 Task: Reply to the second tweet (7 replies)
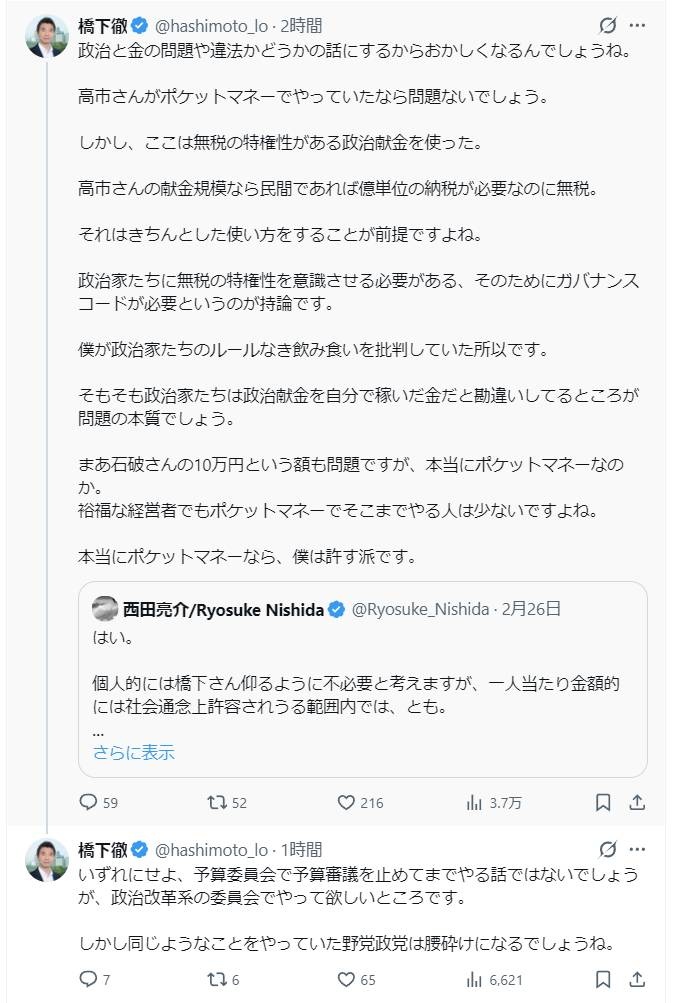pyautogui.click(x=88, y=979)
